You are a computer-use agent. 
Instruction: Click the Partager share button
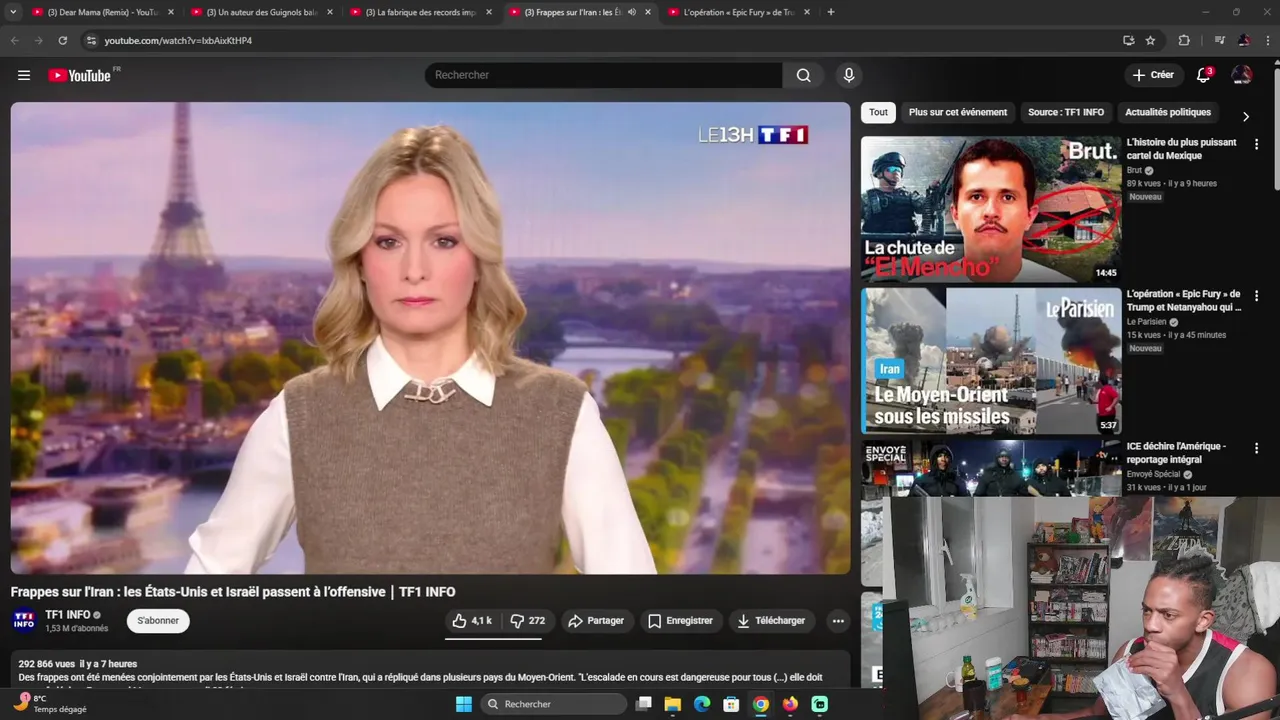(x=596, y=621)
